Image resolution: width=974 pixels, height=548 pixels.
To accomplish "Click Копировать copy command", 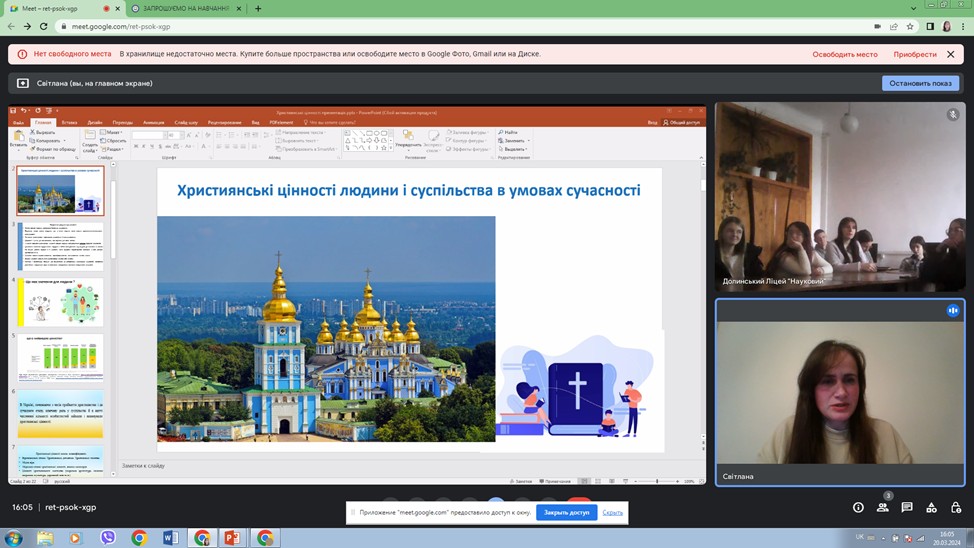I will click(45, 140).
